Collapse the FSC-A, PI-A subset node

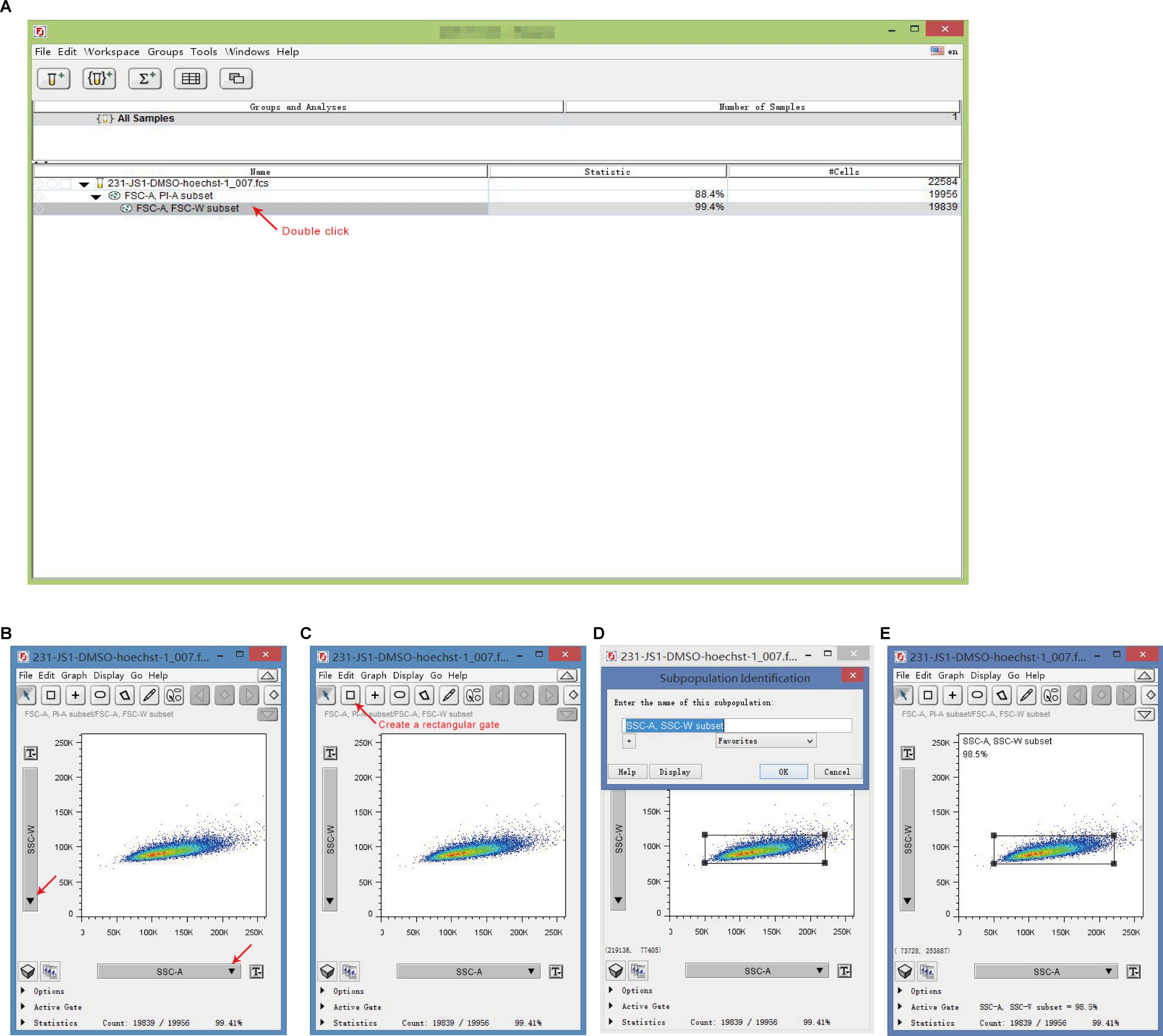click(x=96, y=197)
